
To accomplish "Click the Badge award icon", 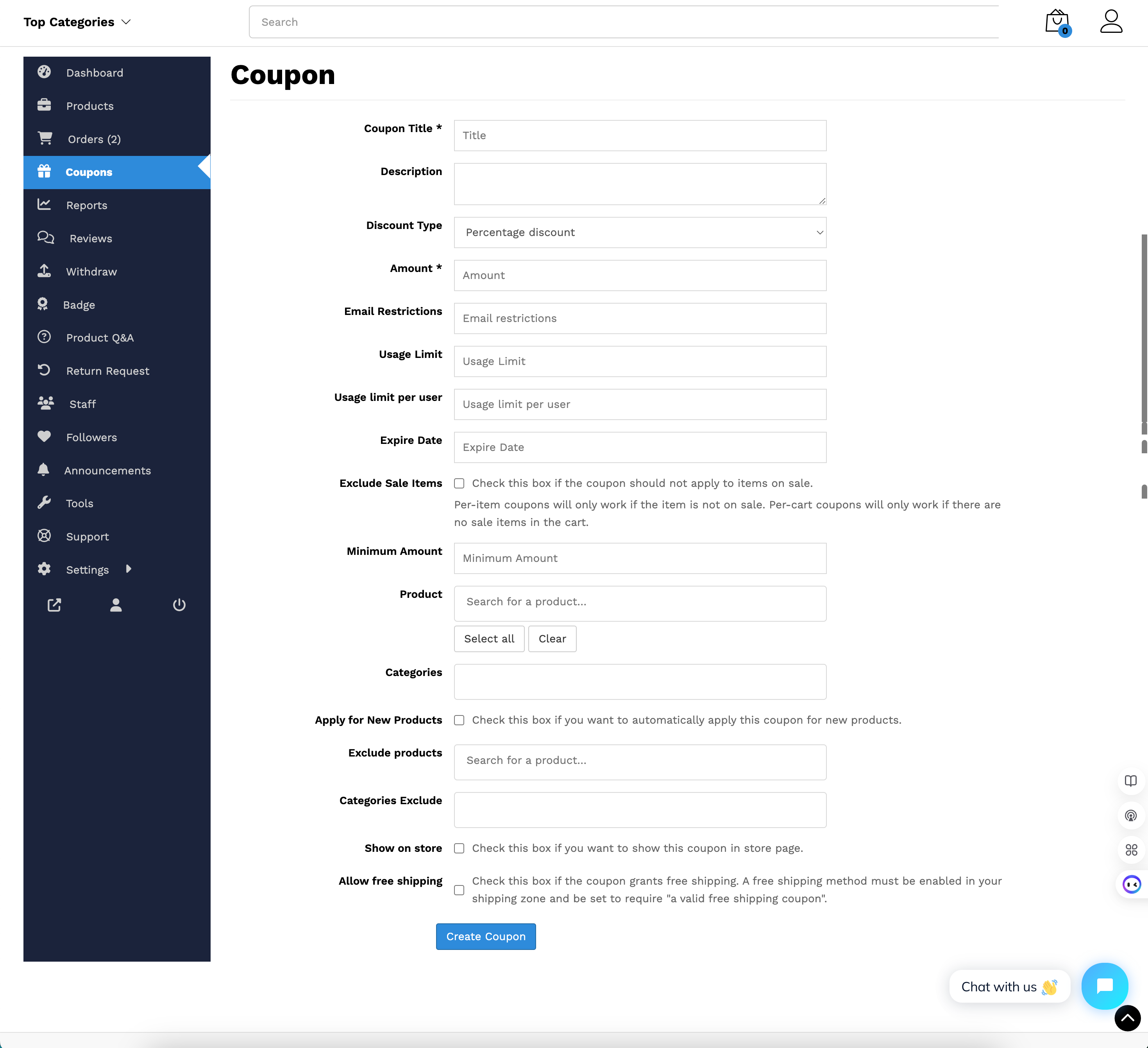I will click(42, 304).
